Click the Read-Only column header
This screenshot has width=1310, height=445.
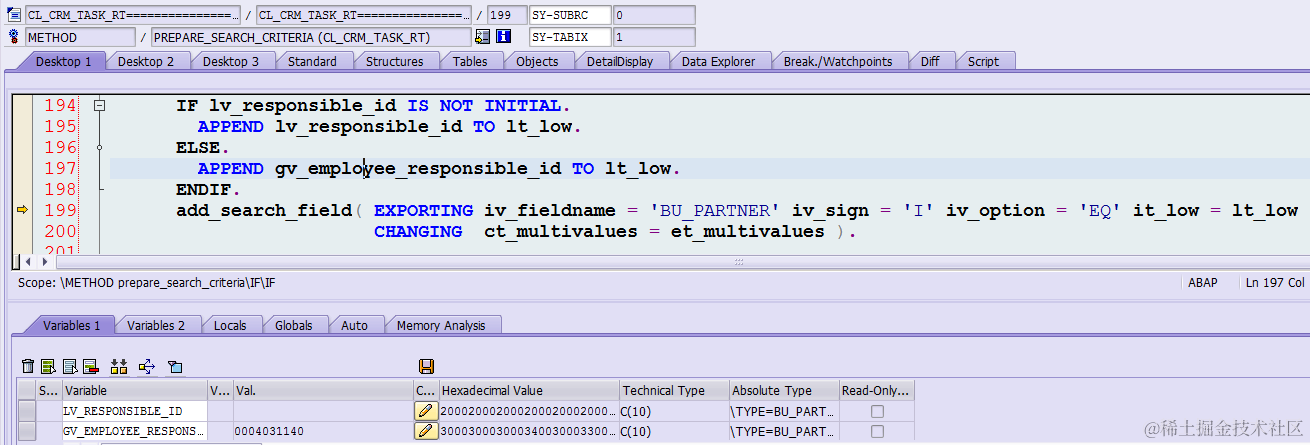tap(876, 391)
